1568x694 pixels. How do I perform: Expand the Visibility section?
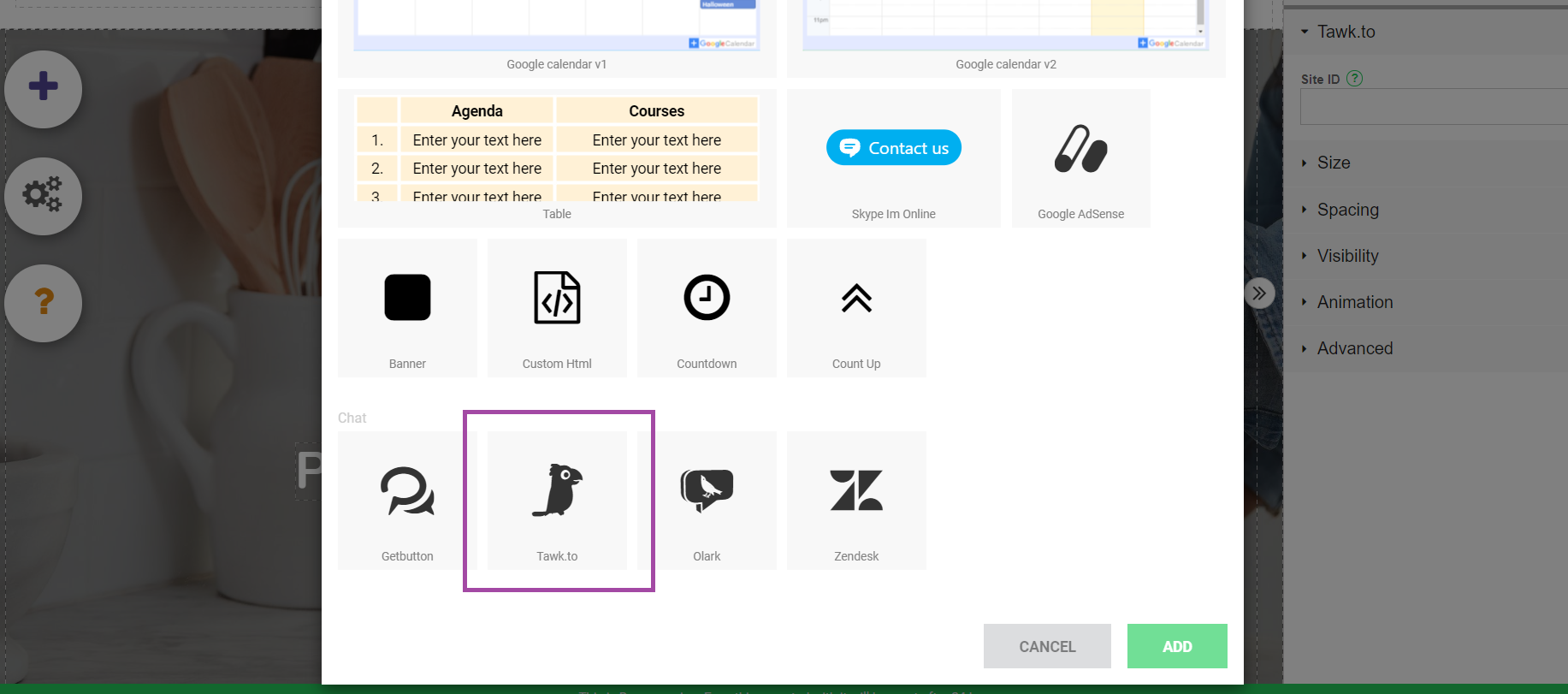coord(1426,256)
